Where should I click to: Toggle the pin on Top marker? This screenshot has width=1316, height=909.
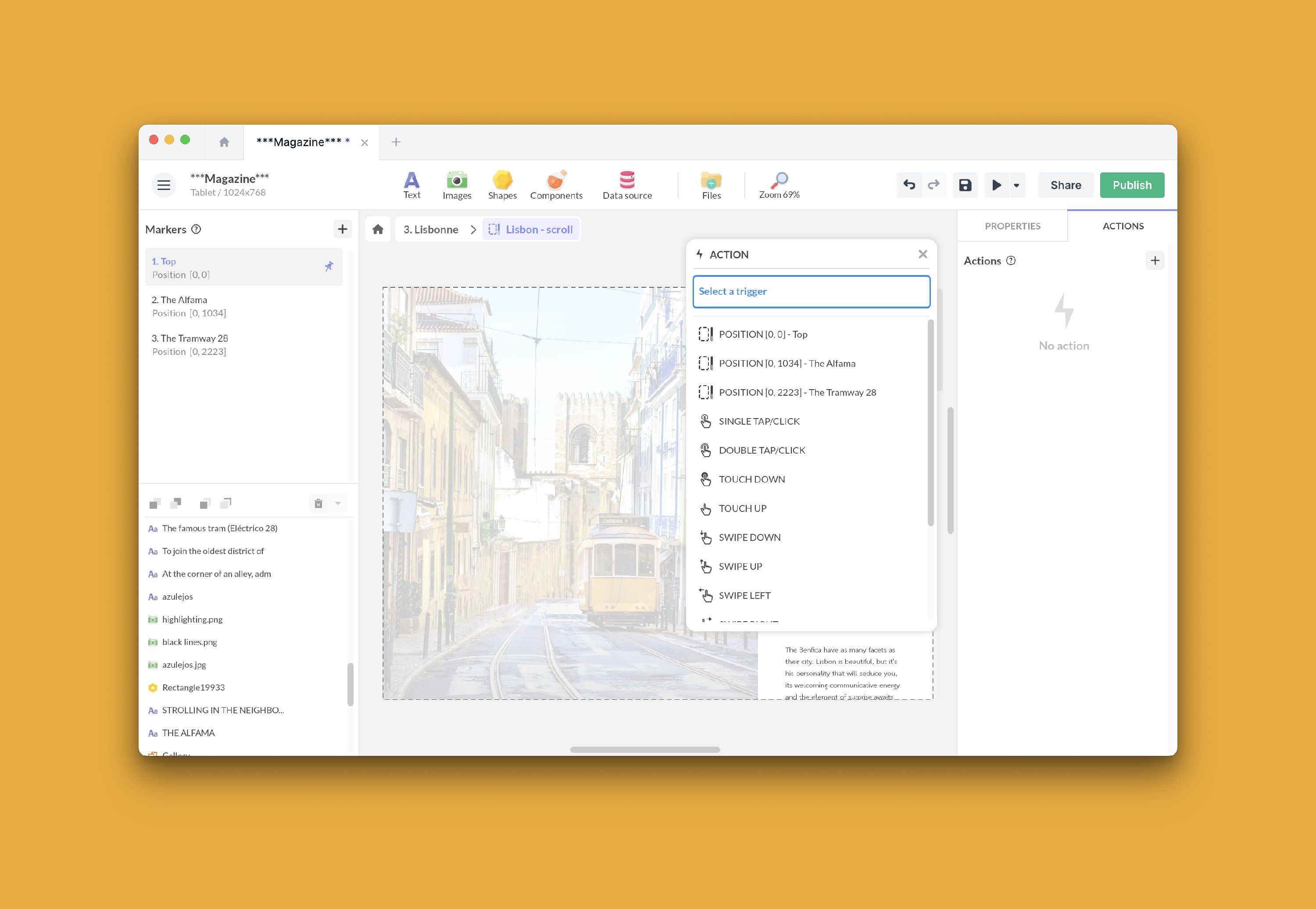[x=329, y=267]
